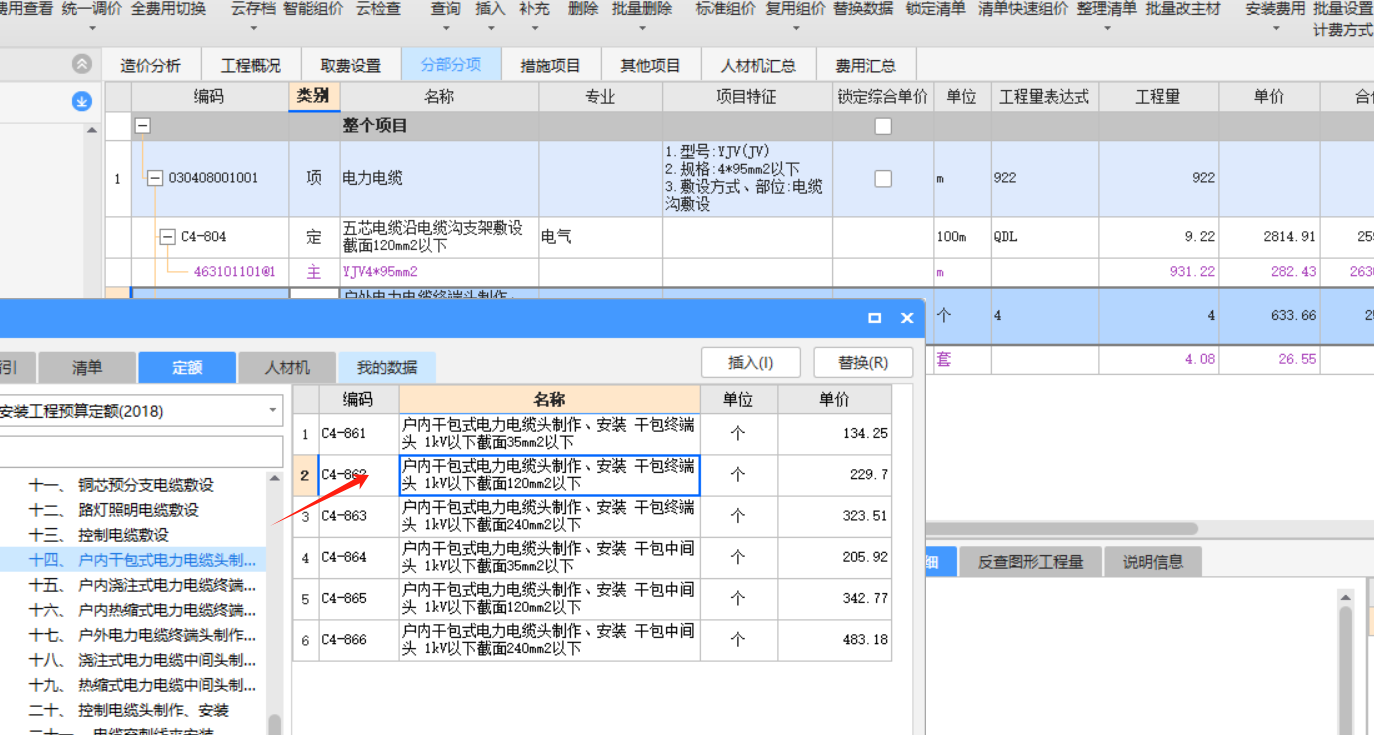The width and height of the screenshot is (1374, 735).
Task: Click 批量改主材 toolbar item
Action: click(x=1183, y=9)
